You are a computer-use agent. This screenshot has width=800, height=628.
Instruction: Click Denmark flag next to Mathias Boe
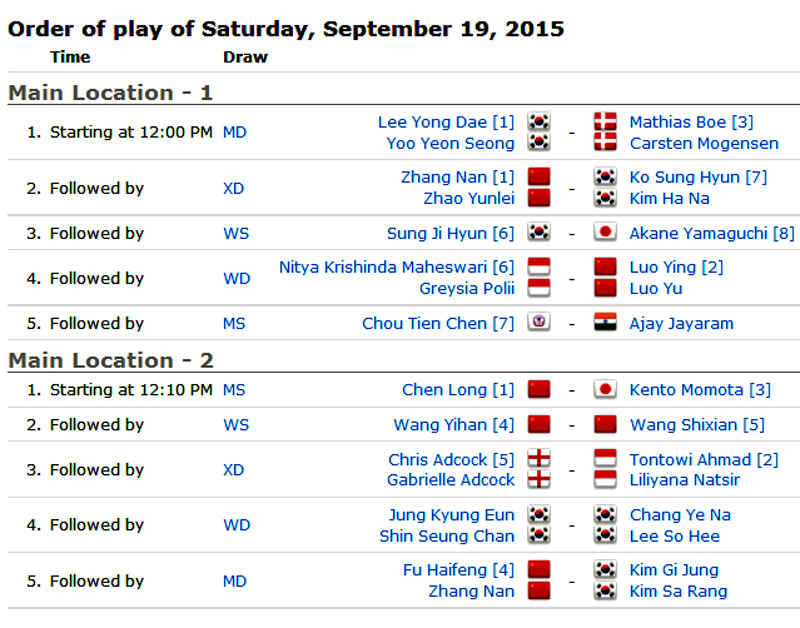point(604,122)
